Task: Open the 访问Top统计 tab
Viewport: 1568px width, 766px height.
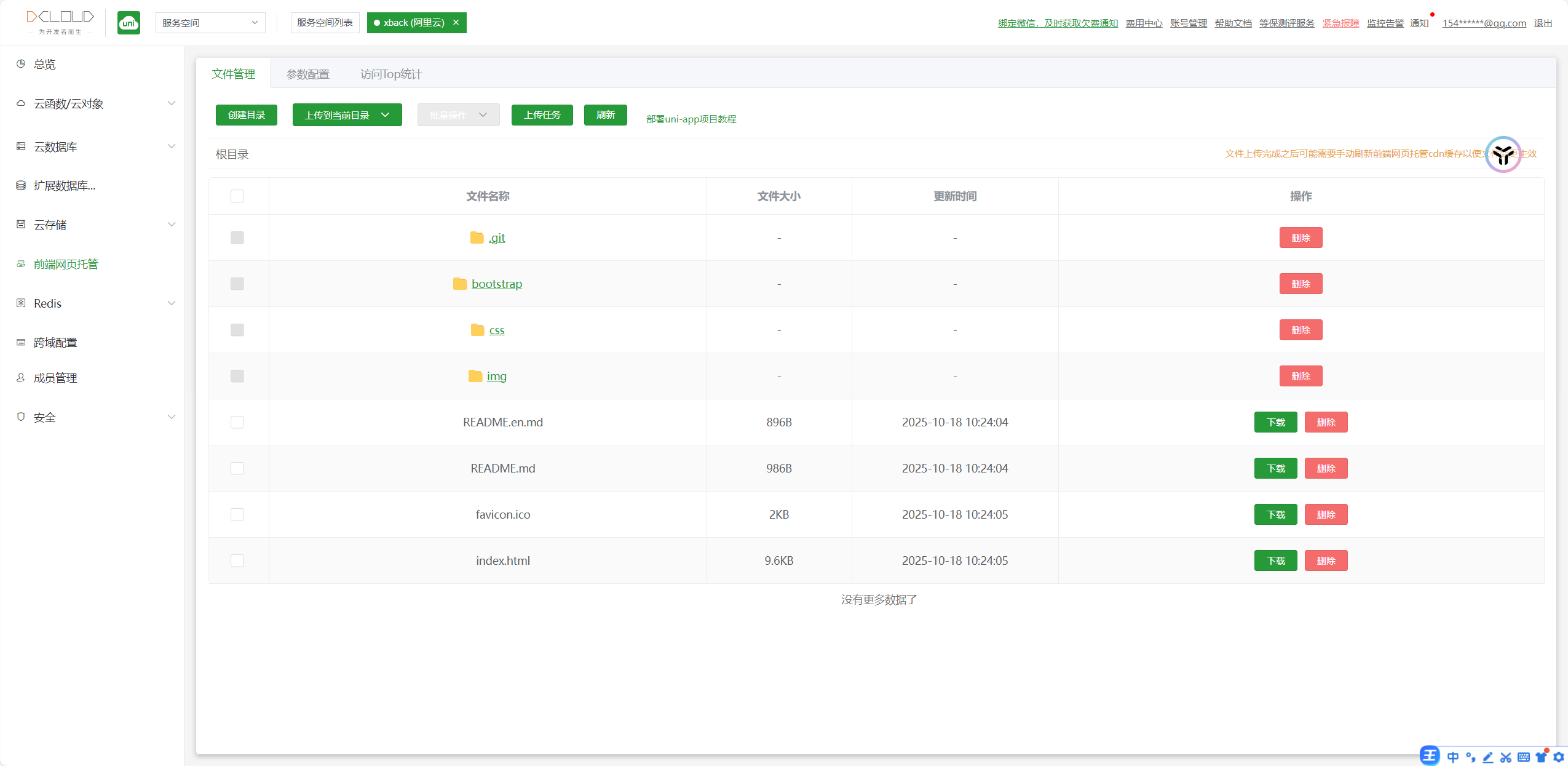Action: pyautogui.click(x=390, y=74)
